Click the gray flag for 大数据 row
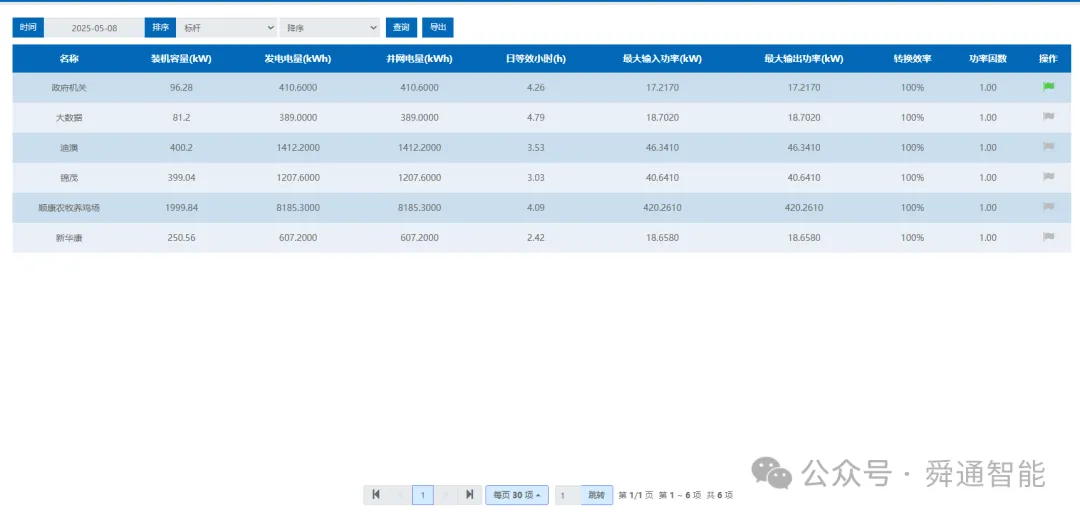1080x517 pixels. 1048,117
